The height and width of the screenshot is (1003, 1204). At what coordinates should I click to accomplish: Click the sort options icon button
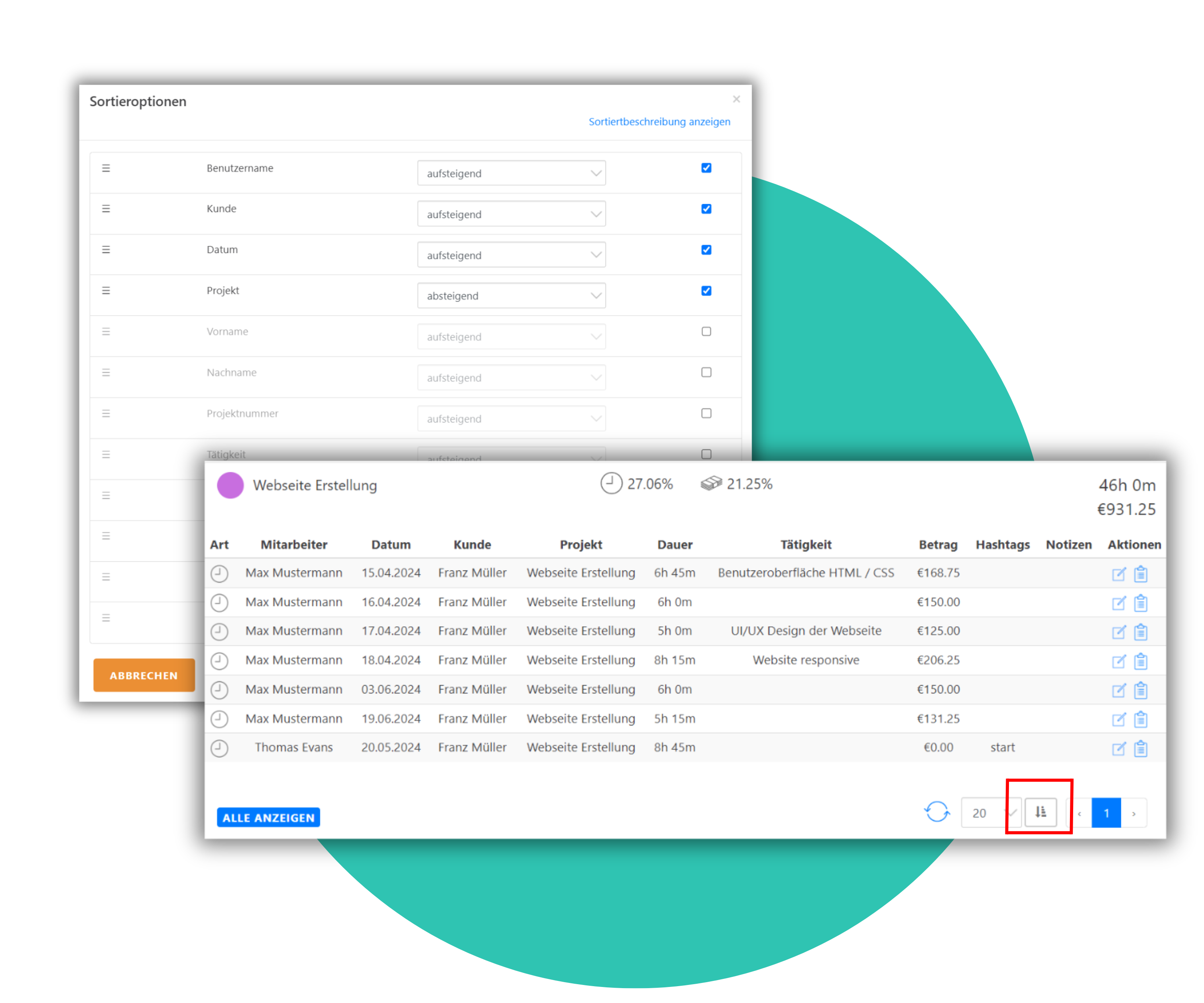click(1040, 812)
